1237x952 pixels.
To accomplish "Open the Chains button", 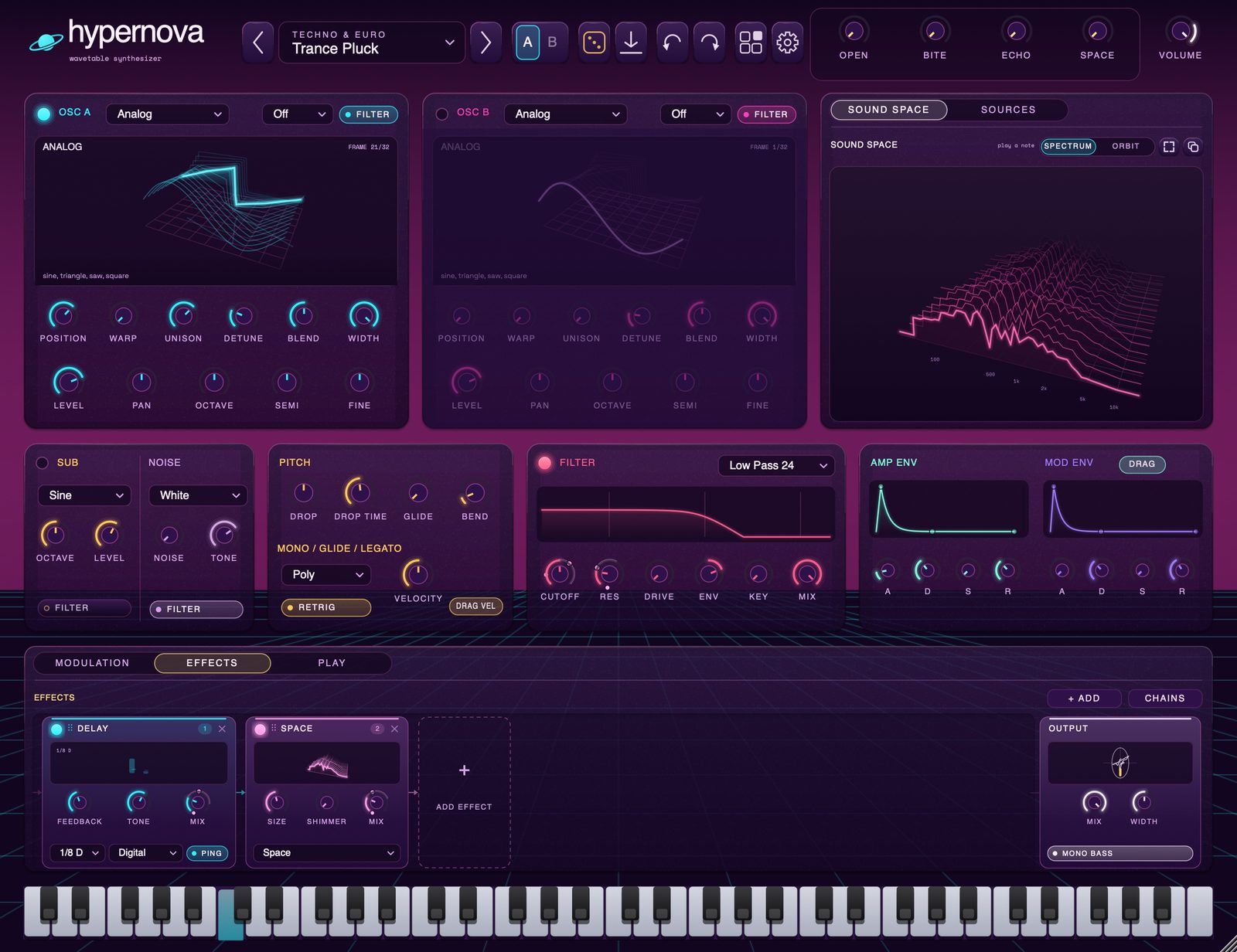I will [1164, 698].
